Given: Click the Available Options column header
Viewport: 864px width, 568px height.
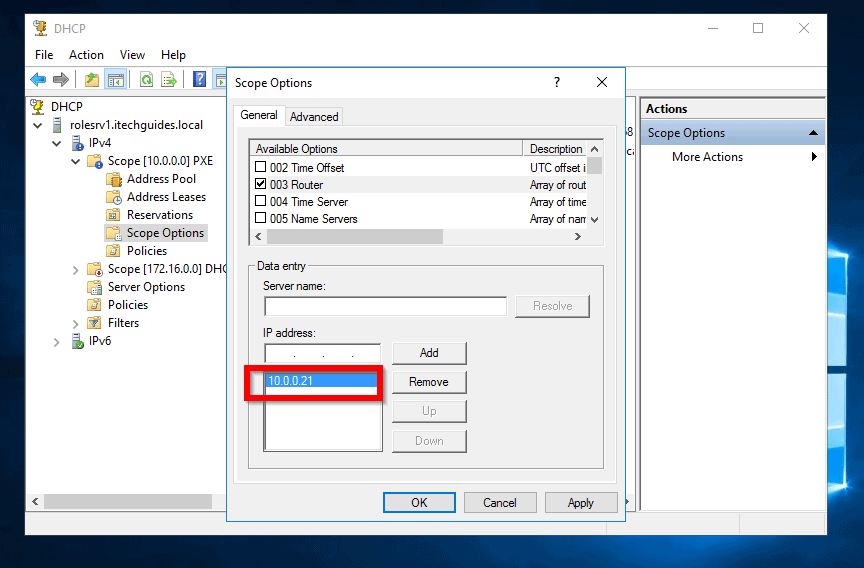Looking at the screenshot, I should 386,149.
